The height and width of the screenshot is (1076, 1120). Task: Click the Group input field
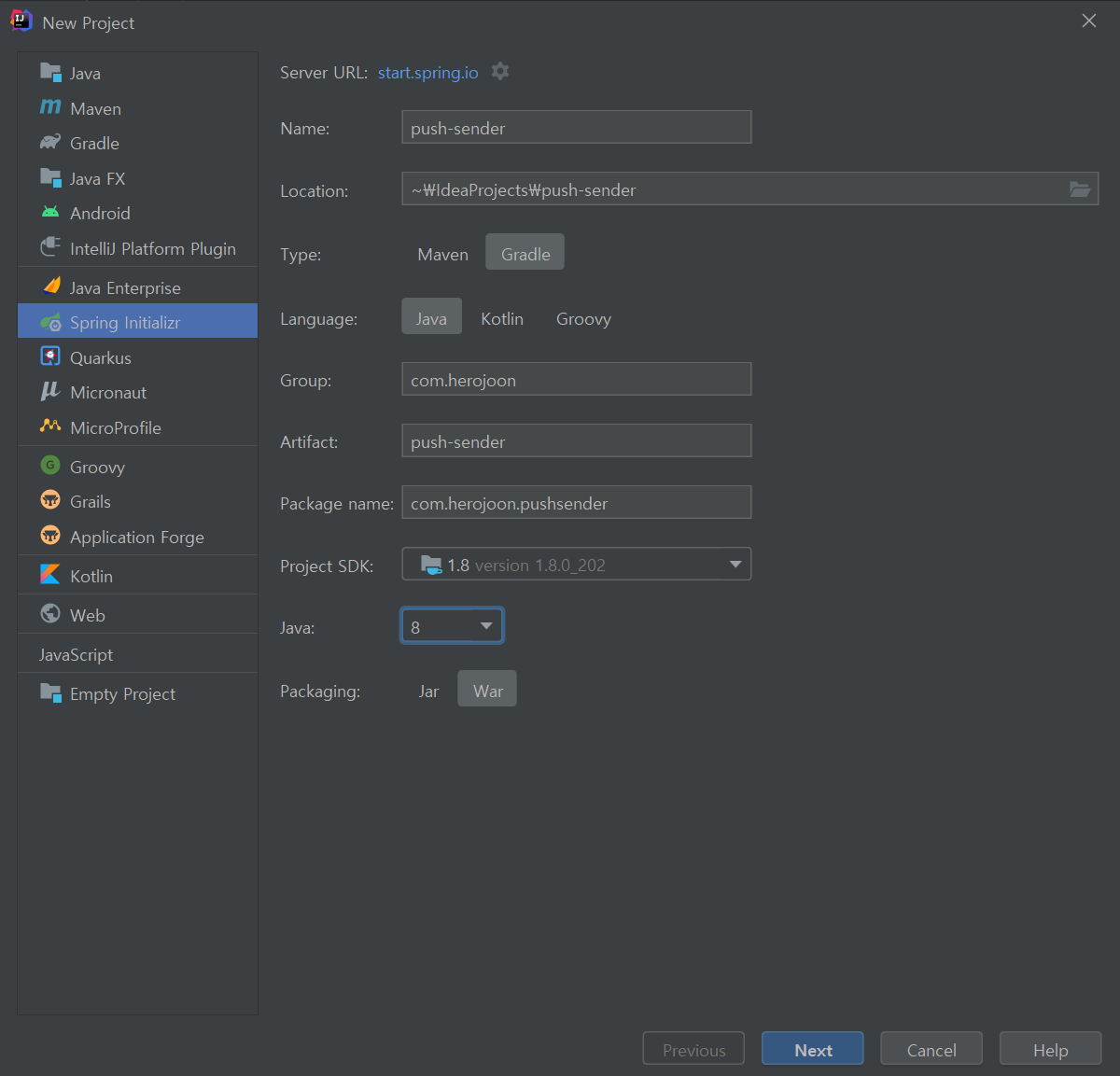(576, 379)
